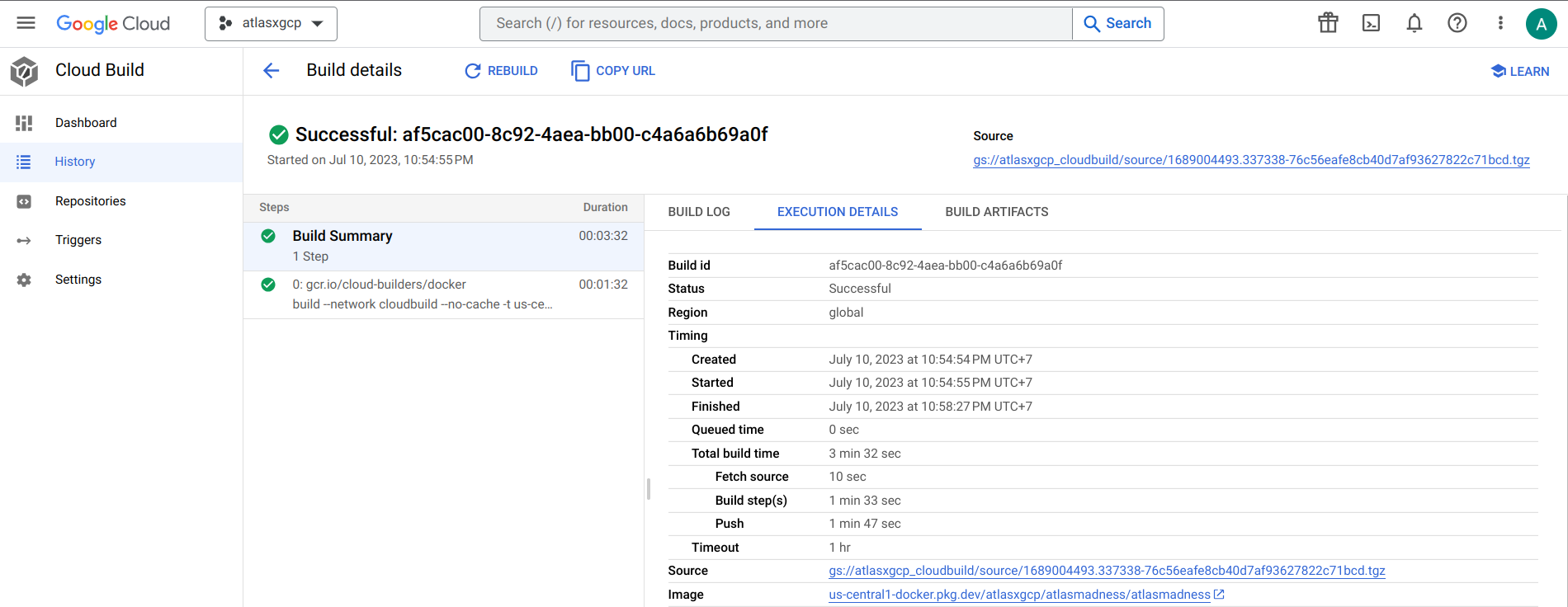1568x607 pixels.
Task: Open the gift free trial icon
Action: [1328, 23]
